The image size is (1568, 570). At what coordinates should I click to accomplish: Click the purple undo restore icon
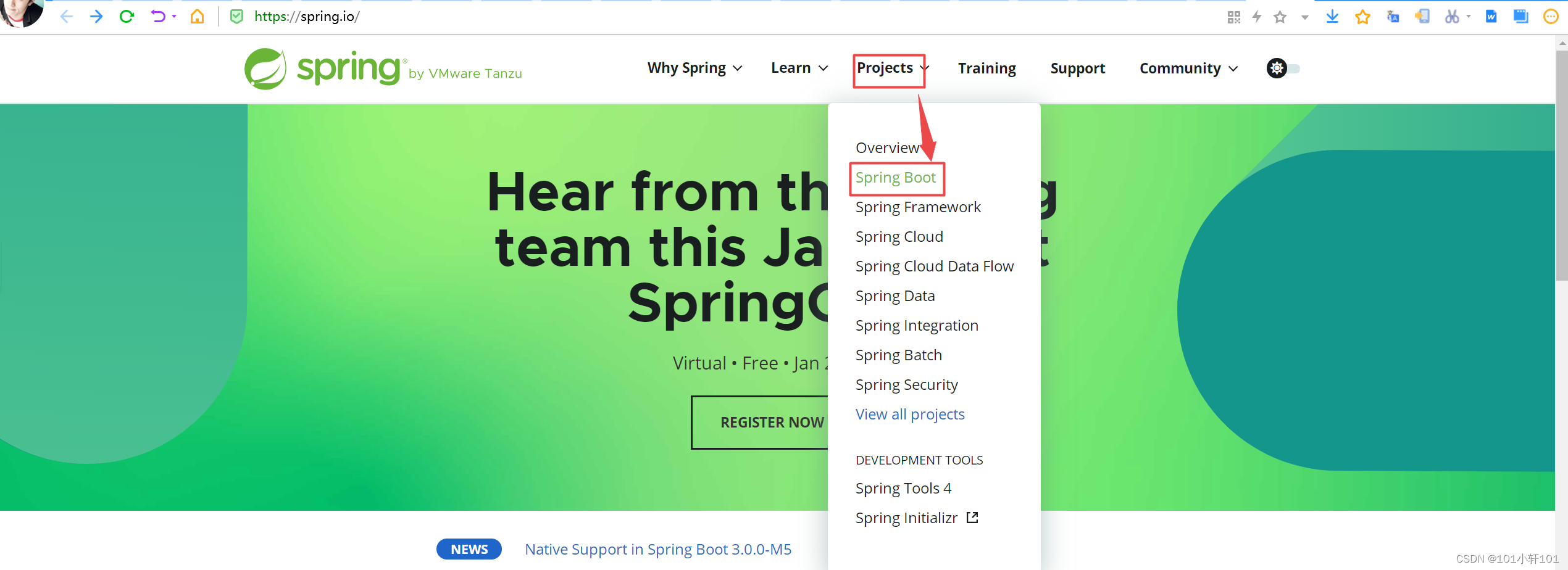click(158, 17)
